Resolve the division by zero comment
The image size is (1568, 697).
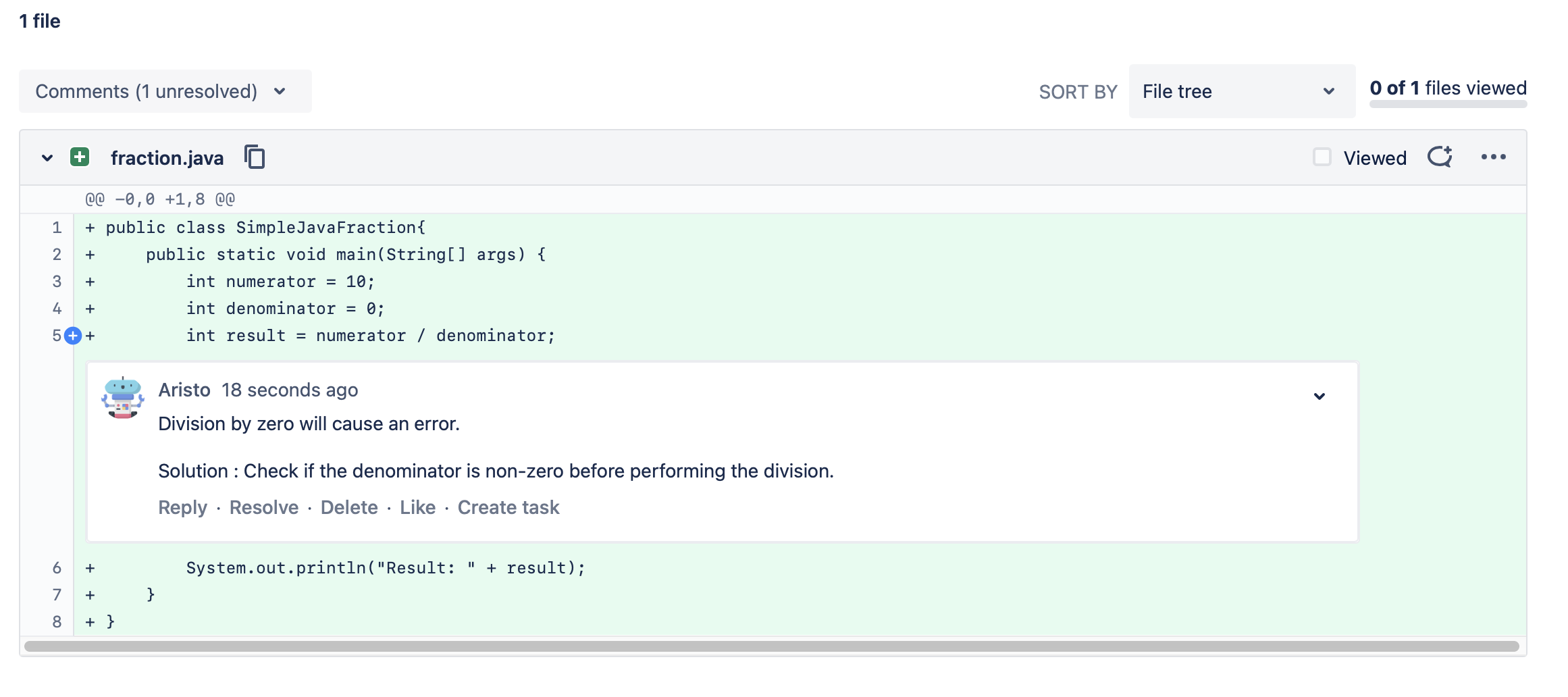264,507
